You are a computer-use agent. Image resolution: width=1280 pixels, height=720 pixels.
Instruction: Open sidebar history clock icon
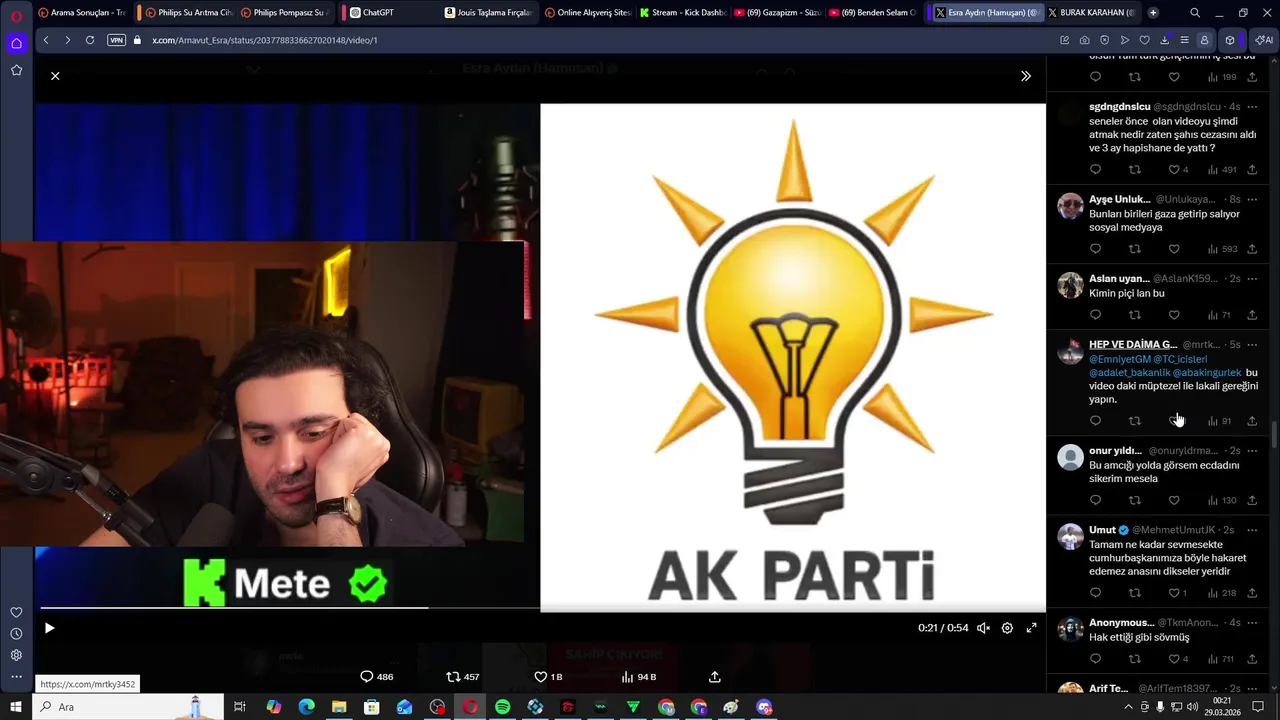click(16, 634)
